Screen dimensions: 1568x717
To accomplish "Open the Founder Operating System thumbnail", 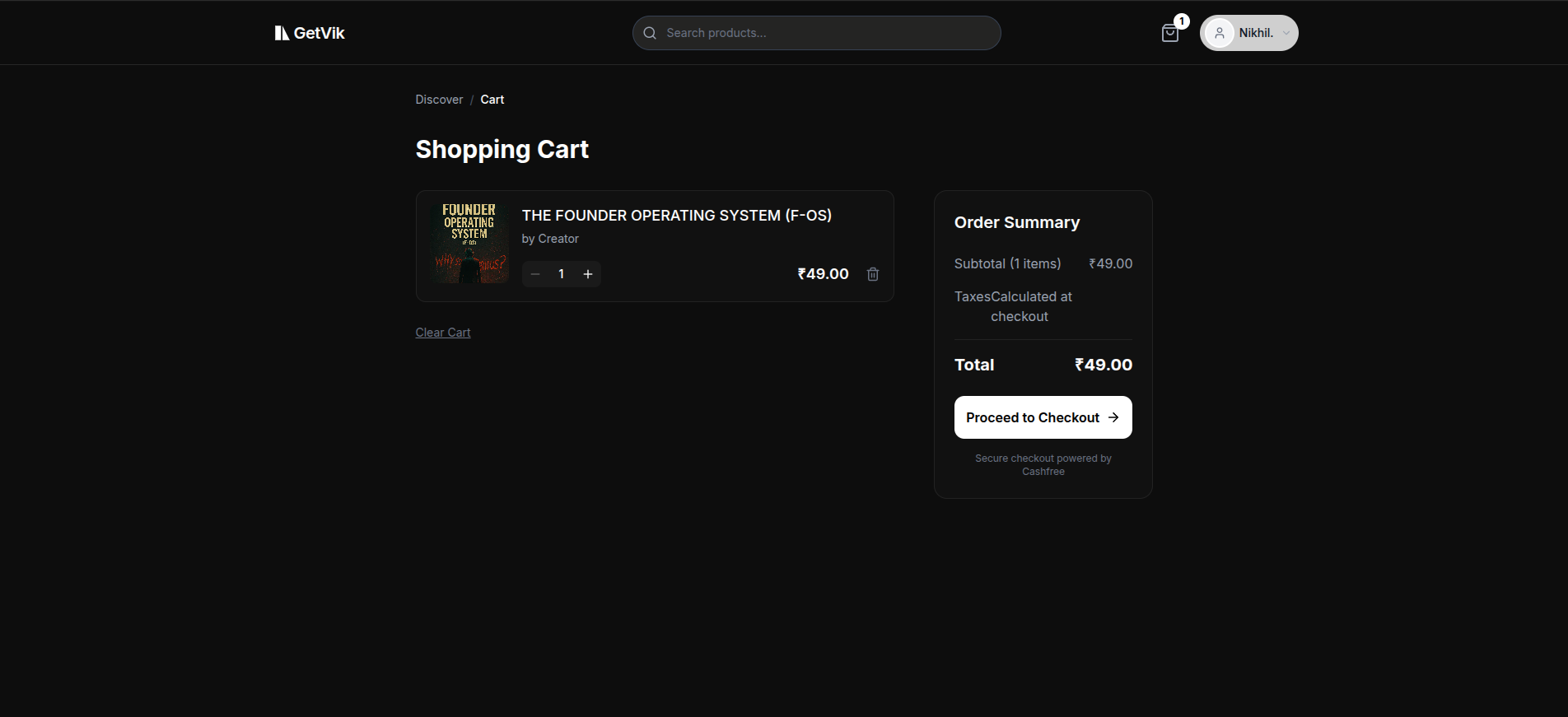I will click(x=469, y=244).
